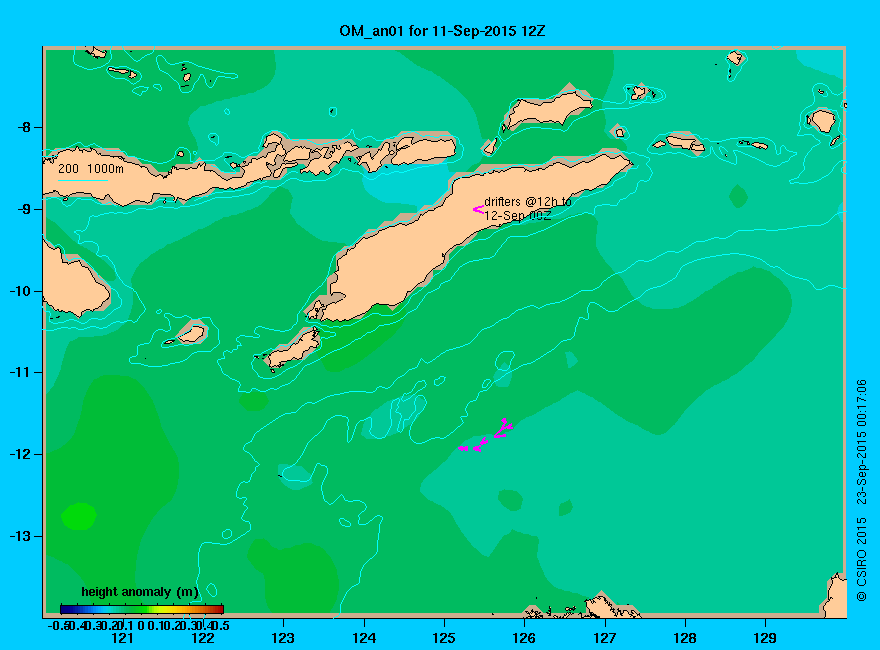
Task: Click the "23-Sep-2015 00:17:06" timestamp
Action: point(861,442)
